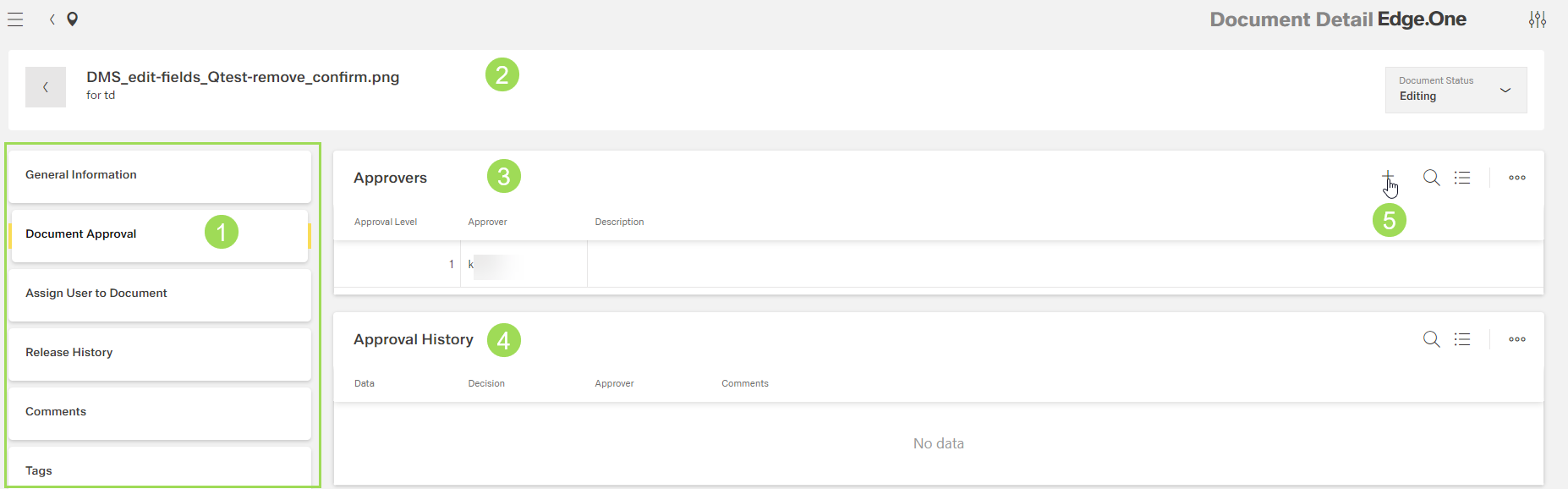1568x489 pixels.
Task: Open the settings sliders icon
Action: 1537,19
